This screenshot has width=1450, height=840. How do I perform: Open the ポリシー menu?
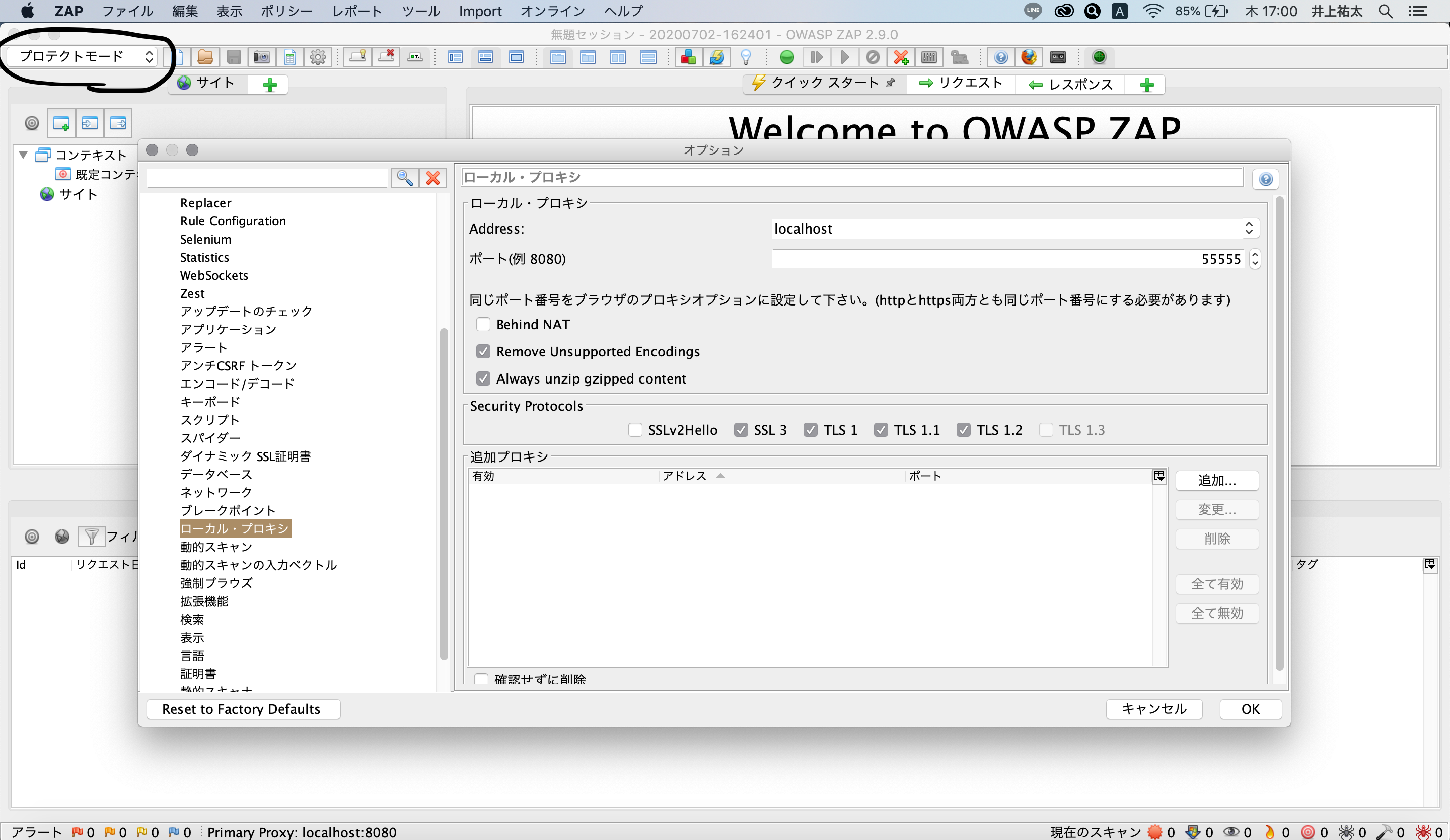(x=286, y=11)
